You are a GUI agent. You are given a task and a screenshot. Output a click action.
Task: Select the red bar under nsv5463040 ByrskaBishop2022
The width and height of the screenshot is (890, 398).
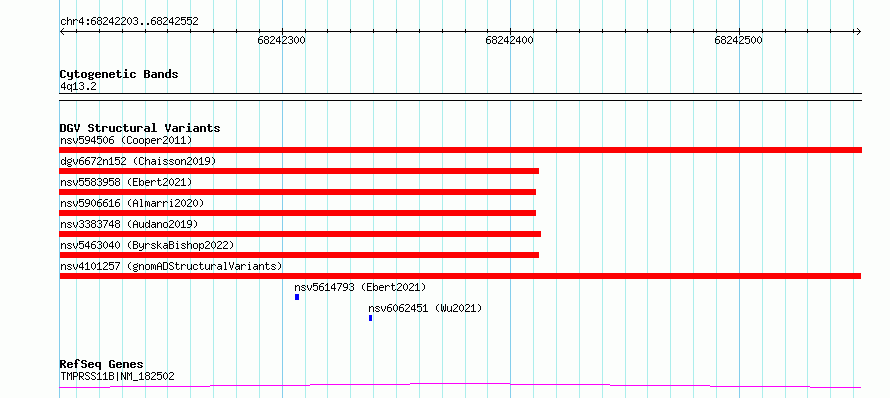299,255
